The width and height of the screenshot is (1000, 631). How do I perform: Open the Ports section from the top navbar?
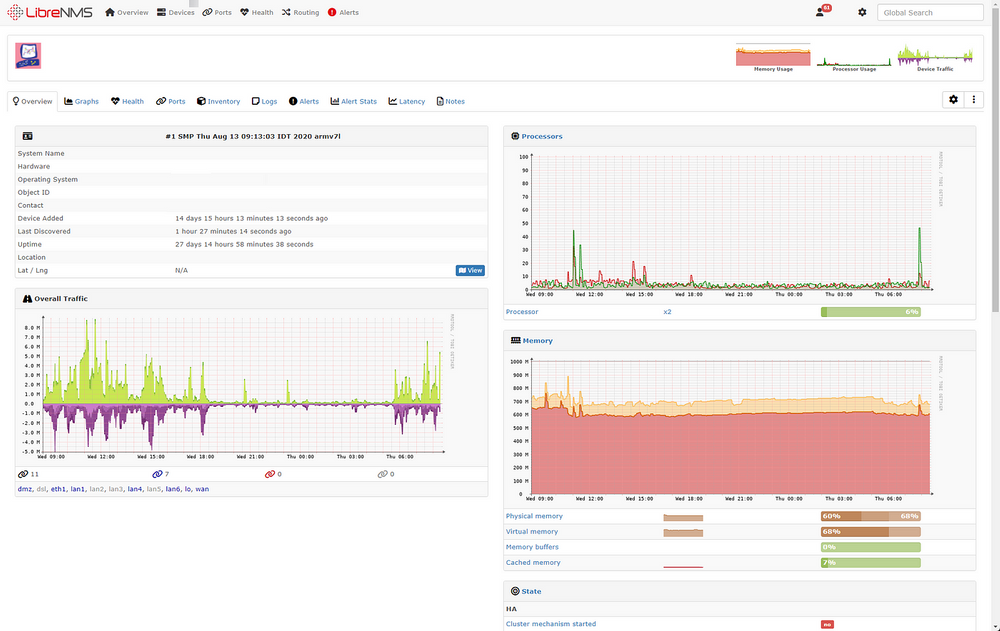point(217,13)
